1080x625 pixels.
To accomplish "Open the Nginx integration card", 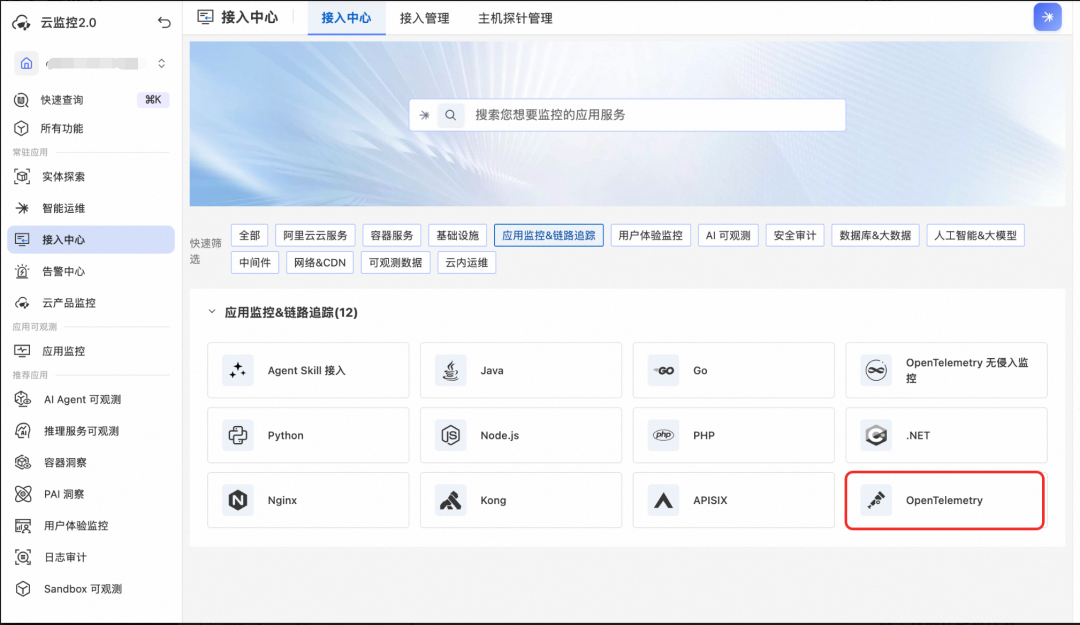I will click(x=309, y=500).
